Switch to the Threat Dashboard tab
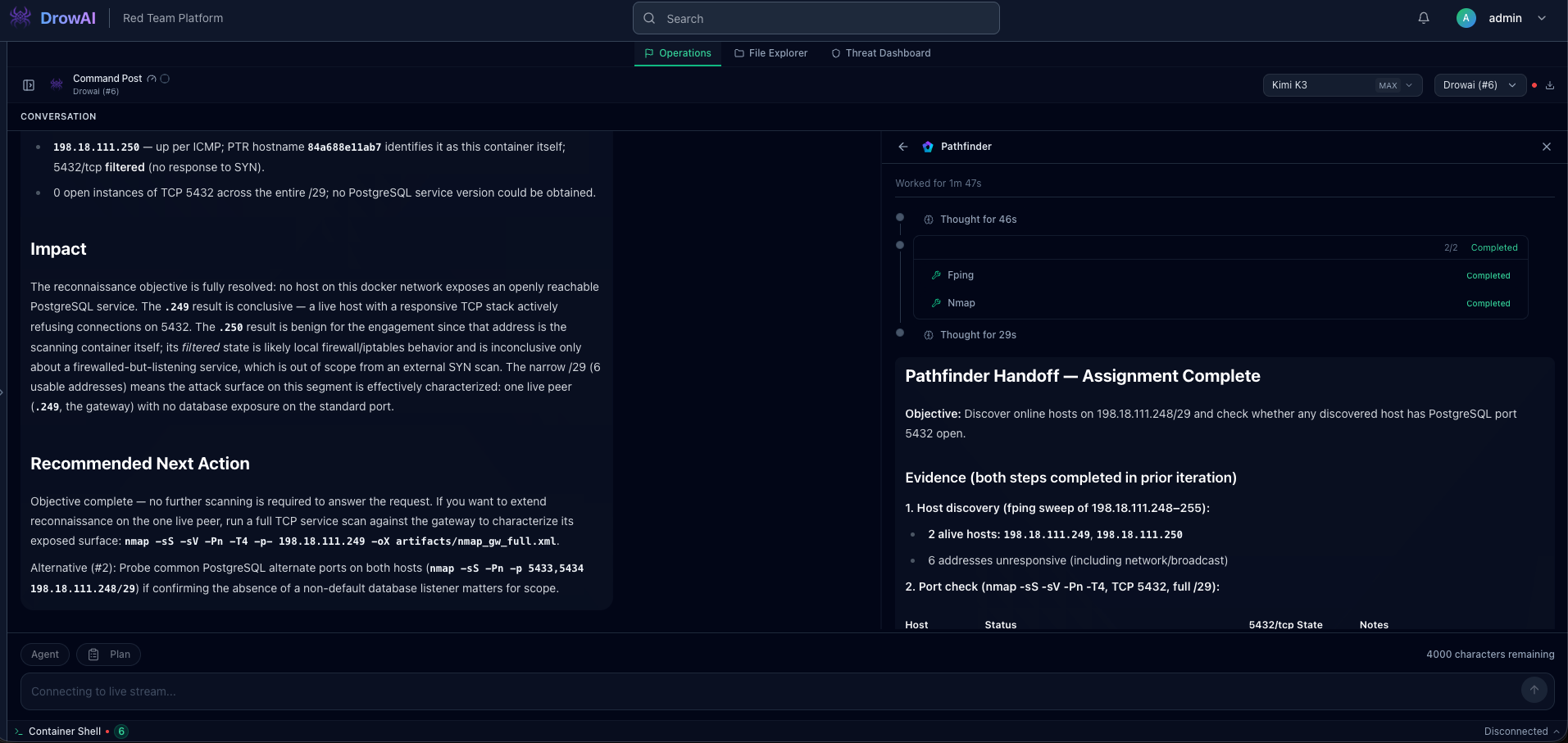Screen dimensions: 1568x743 pyautogui.click(x=881, y=53)
